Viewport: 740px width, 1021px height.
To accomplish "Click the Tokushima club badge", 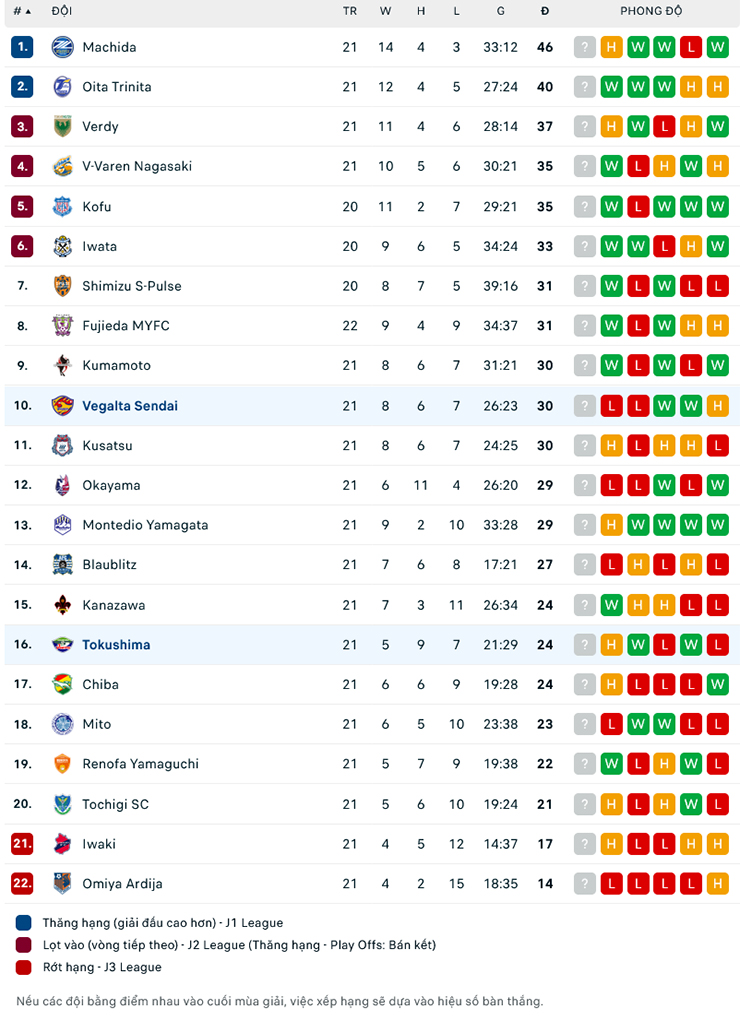I will [63, 645].
